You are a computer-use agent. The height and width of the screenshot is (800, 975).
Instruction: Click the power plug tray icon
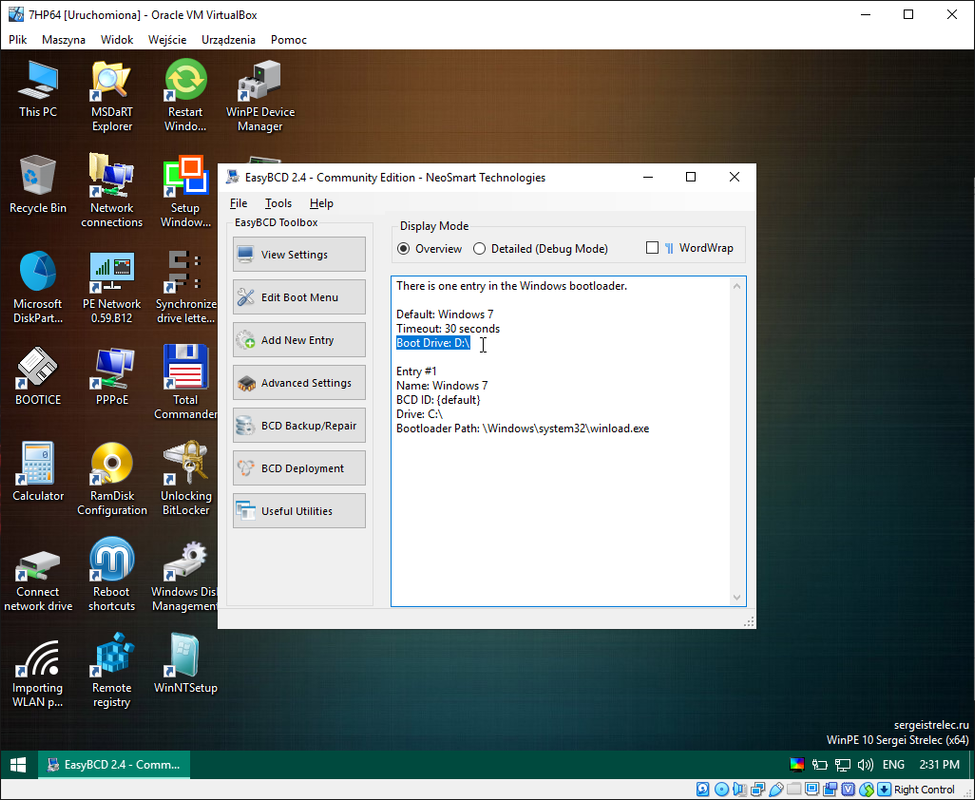pyautogui.click(x=820, y=765)
